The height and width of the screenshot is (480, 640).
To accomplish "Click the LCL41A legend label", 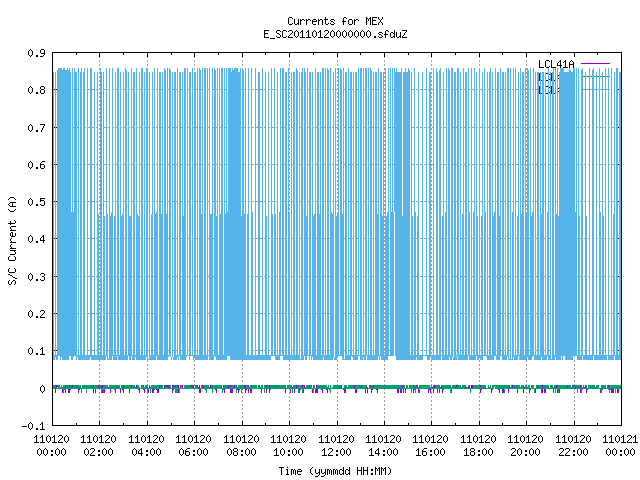I will [556, 64].
